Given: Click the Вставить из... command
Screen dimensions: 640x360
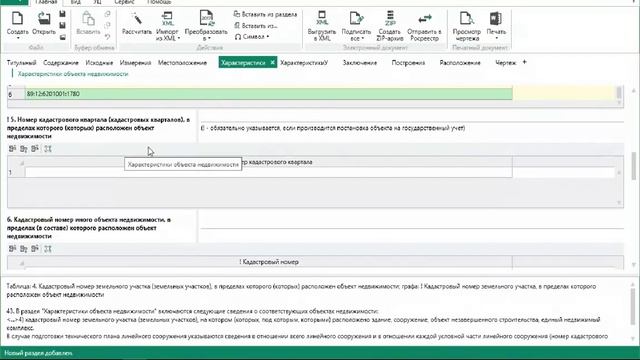Looking at the screenshot, I should click(256, 26).
